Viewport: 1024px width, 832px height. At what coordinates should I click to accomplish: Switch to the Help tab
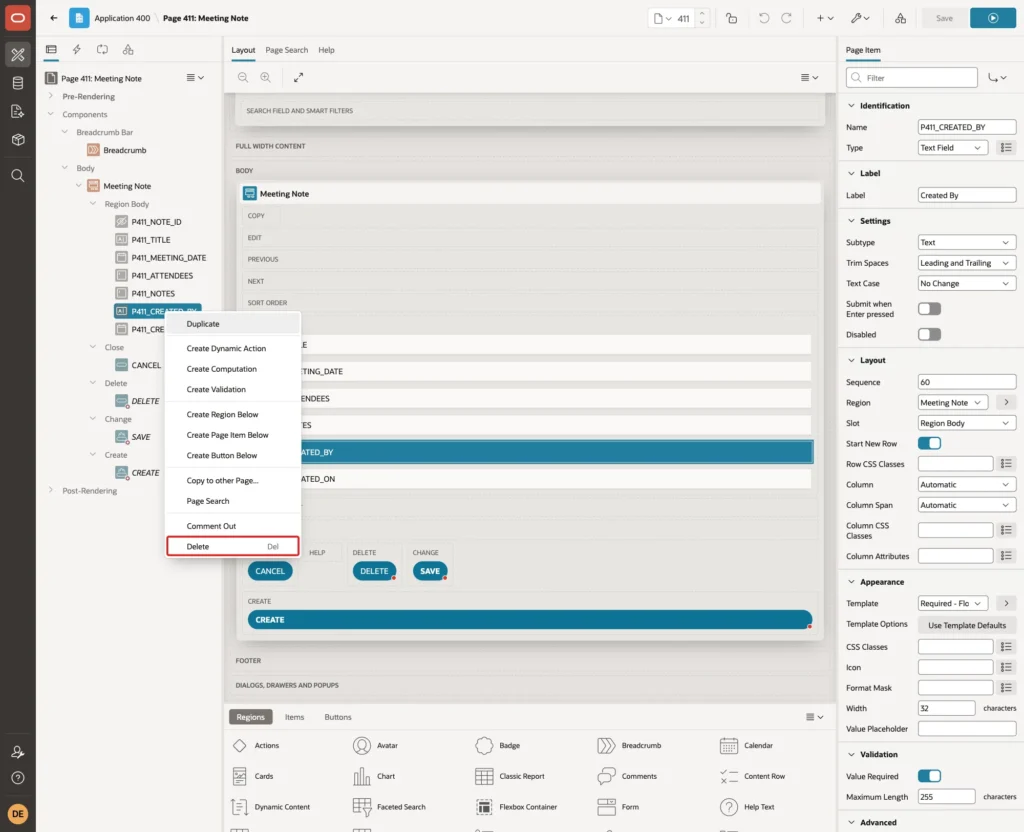pyautogui.click(x=327, y=50)
